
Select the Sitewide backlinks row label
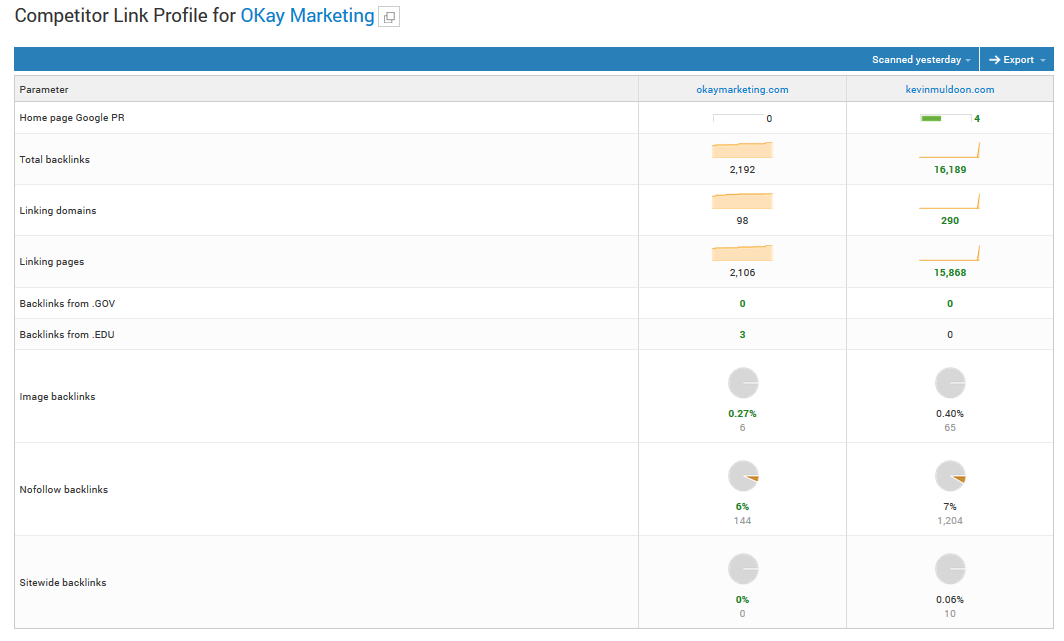[63, 583]
